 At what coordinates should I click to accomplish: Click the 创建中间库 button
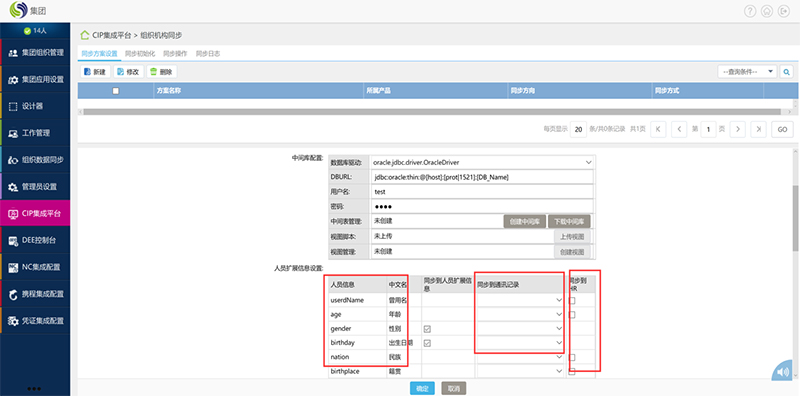524,221
